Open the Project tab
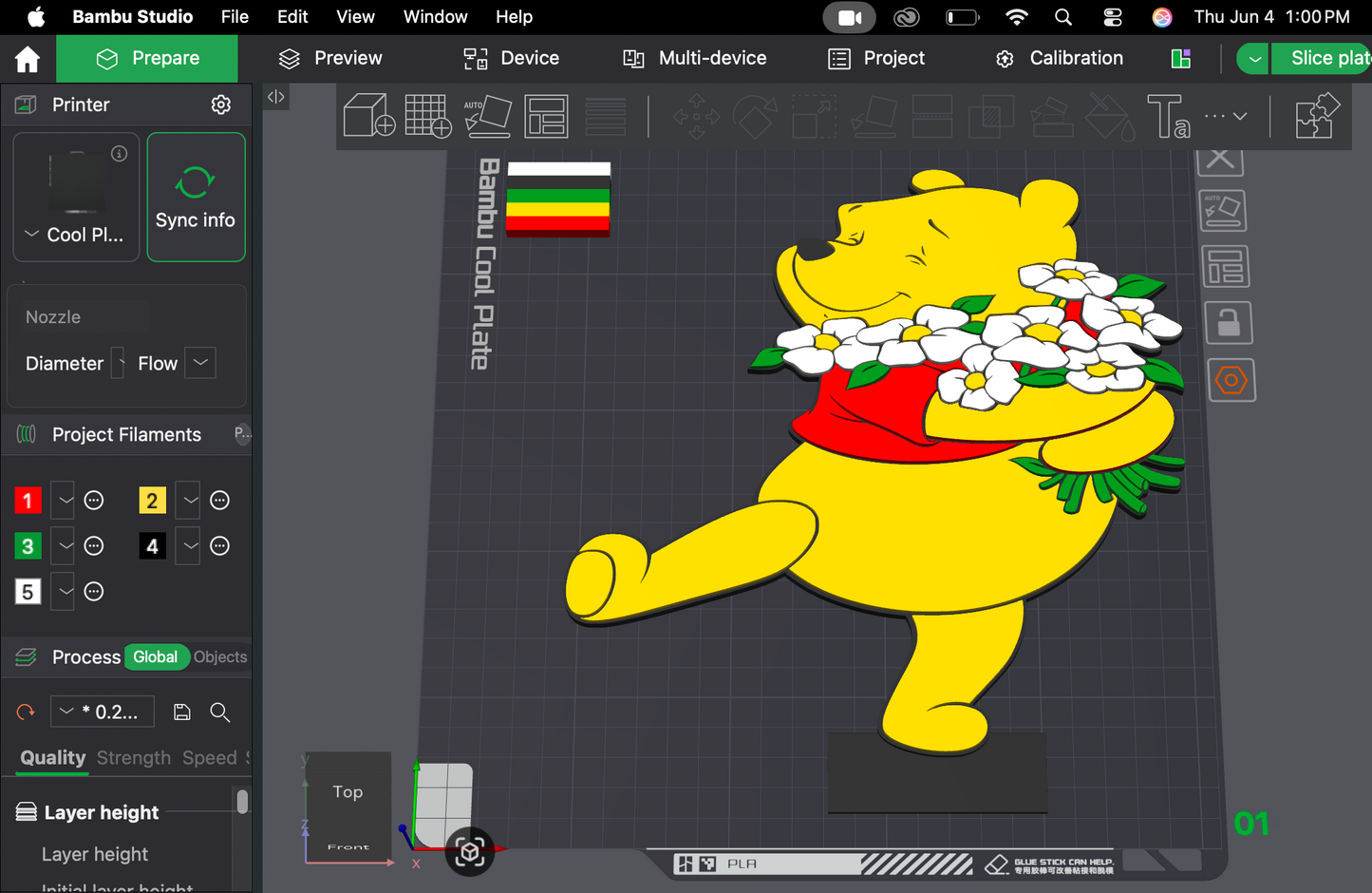This screenshot has height=893, width=1372. (876, 59)
